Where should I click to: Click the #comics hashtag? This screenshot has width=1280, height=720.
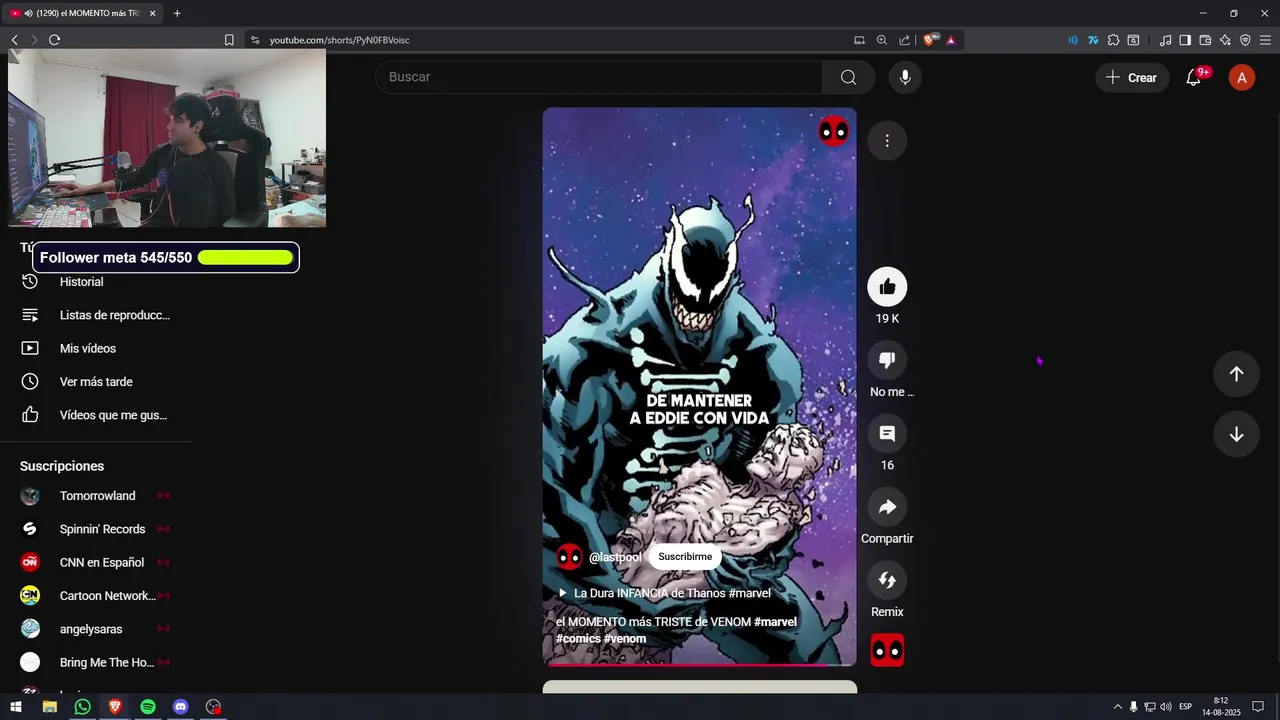578,639
